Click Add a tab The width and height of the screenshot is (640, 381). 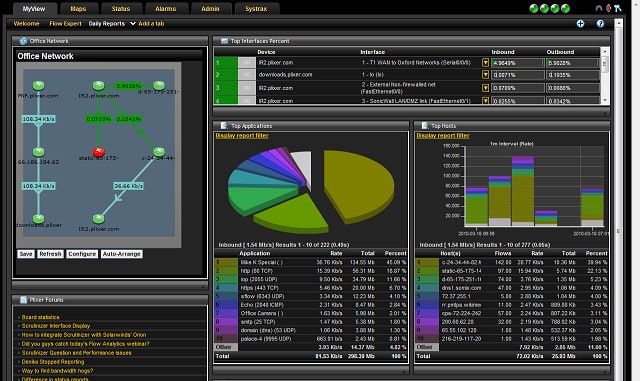[x=151, y=24]
